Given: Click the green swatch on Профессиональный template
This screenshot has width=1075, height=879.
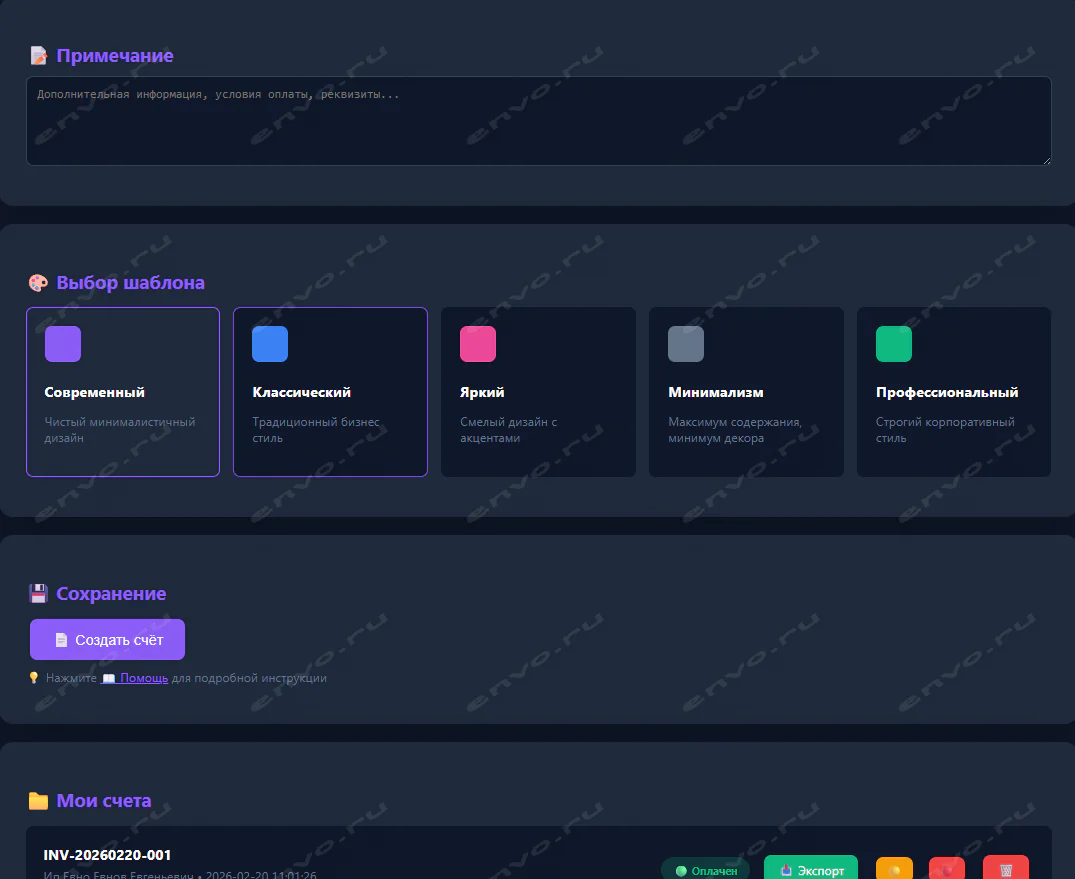Looking at the screenshot, I should coord(894,344).
